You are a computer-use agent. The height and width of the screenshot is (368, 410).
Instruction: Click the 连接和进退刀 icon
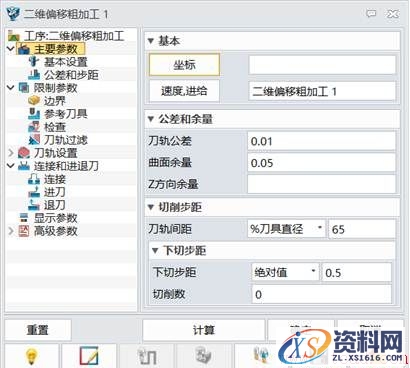click(24, 166)
